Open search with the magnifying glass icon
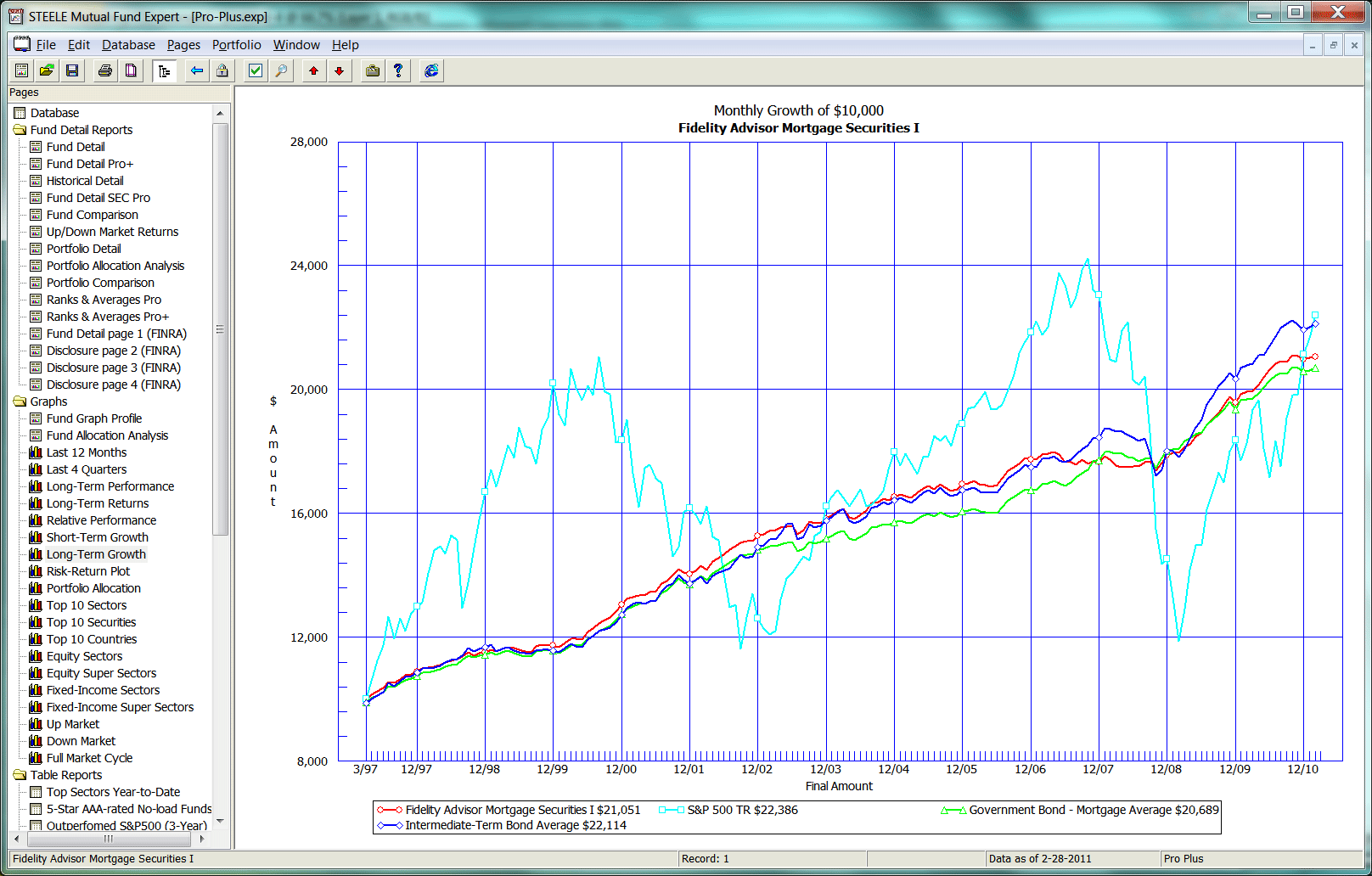Image resolution: width=1372 pixels, height=876 pixels. coord(281,70)
